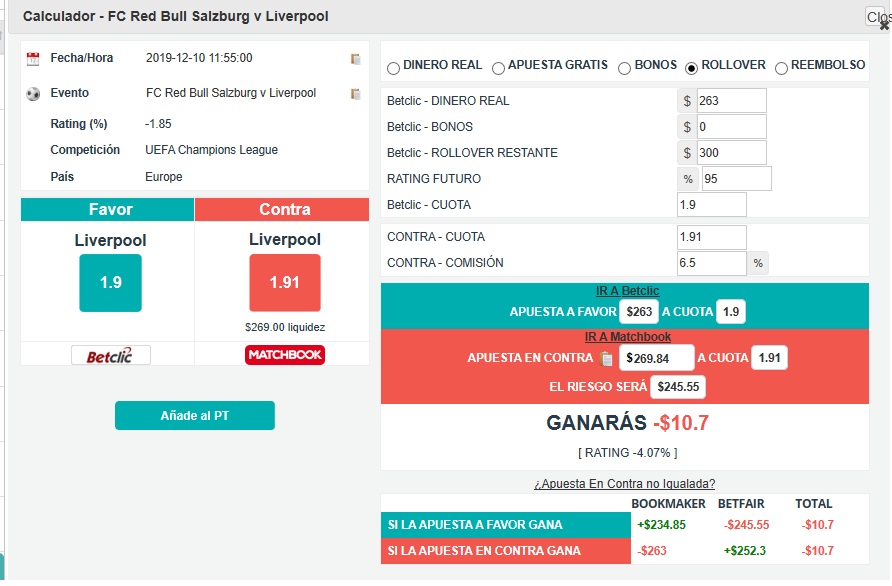Click the Betclic bookmaker logo
The image size is (892, 586).
(x=110, y=355)
